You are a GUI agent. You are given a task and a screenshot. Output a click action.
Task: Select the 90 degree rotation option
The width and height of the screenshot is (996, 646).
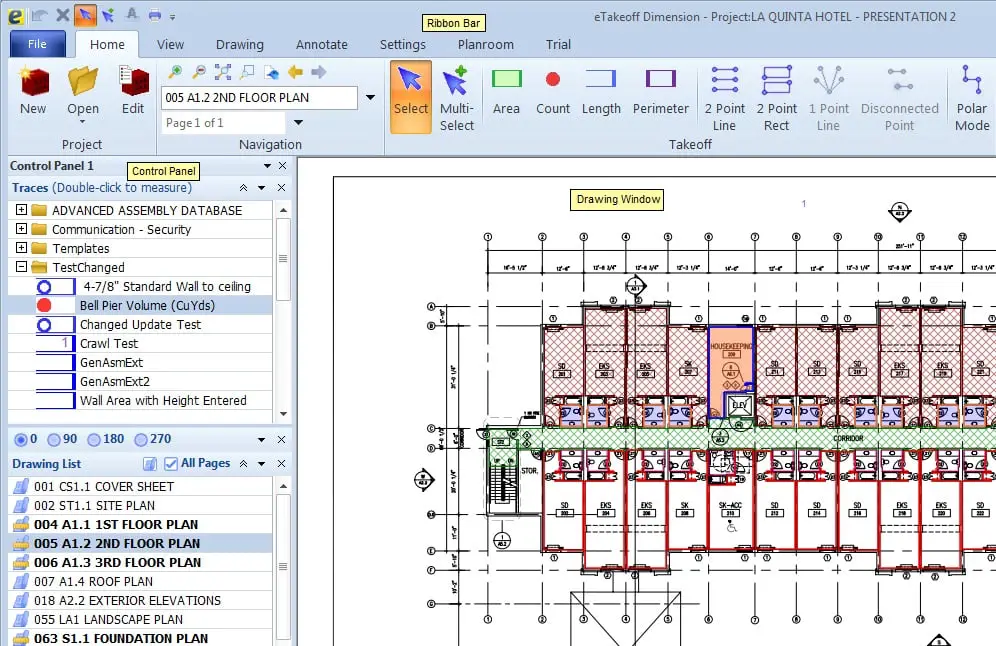pyautogui.click(x=56, y=439)
